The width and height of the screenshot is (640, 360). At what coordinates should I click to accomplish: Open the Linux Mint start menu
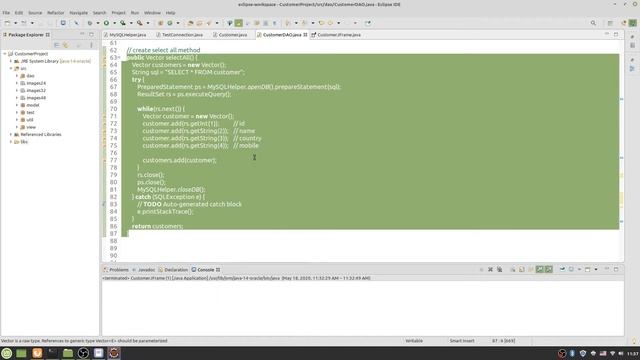pos(7,353)
